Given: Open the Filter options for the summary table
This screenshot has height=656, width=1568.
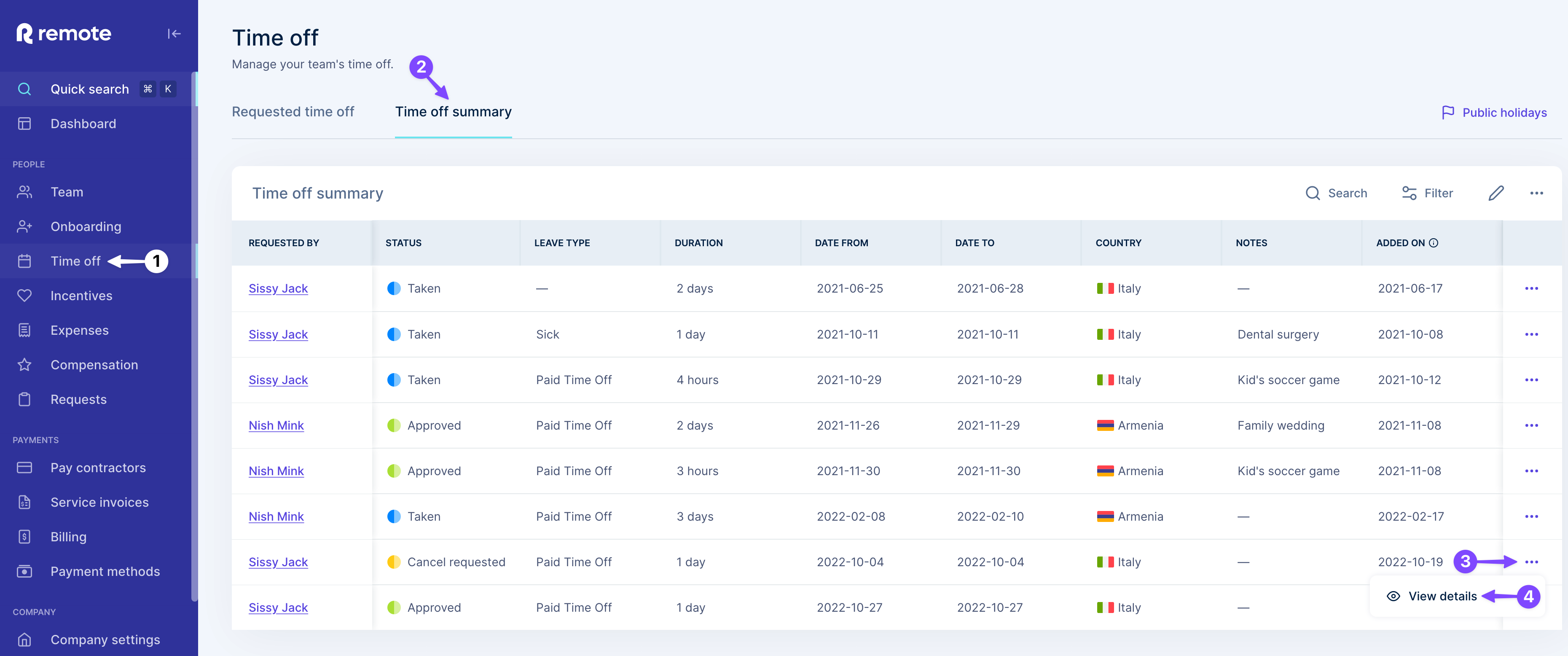Looking at the screenshot, I should click(1427, 193).
